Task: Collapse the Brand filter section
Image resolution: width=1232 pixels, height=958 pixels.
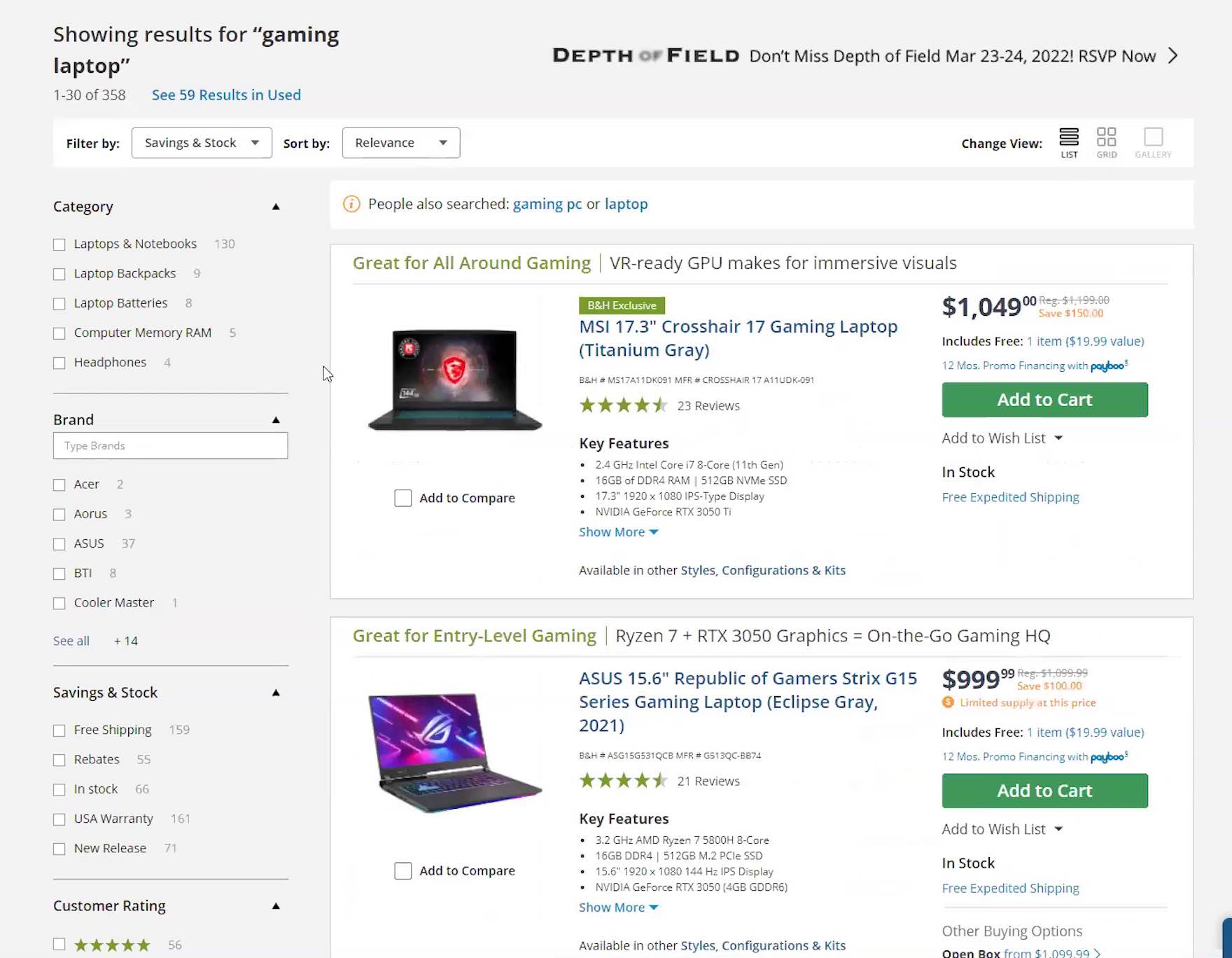Action: tap(276, 420)
